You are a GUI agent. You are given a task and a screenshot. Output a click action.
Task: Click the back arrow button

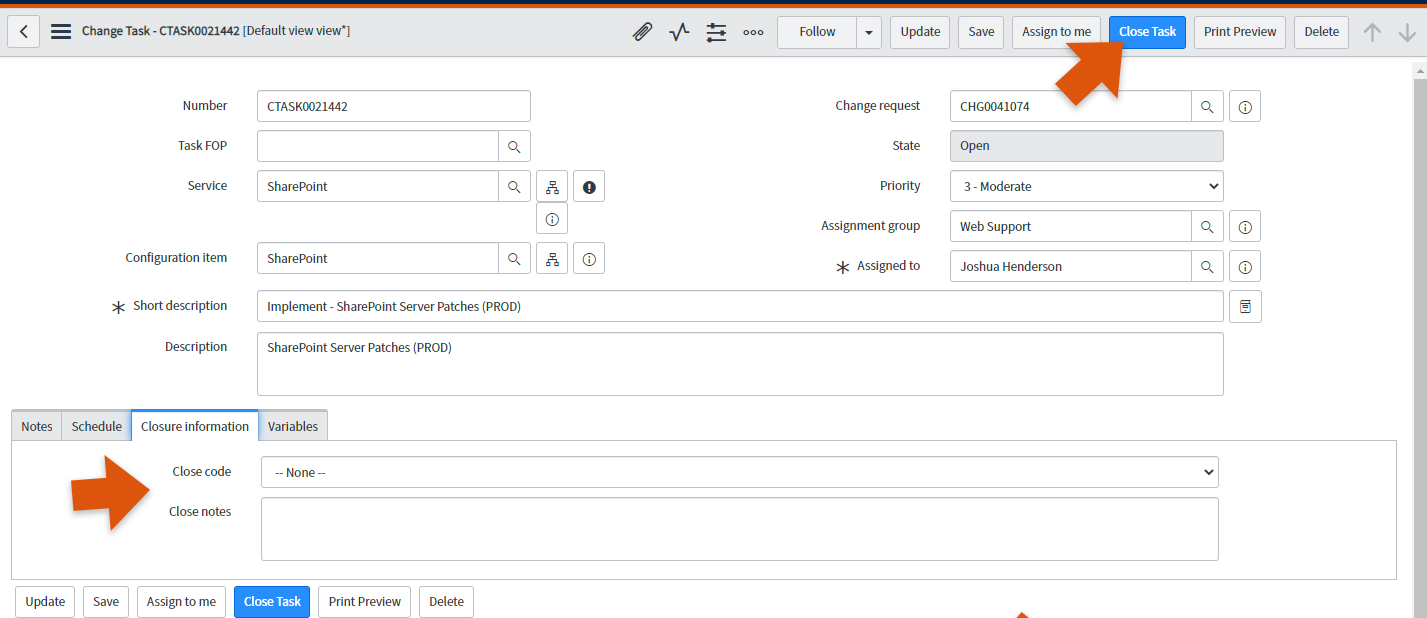(x=24, y=32)
